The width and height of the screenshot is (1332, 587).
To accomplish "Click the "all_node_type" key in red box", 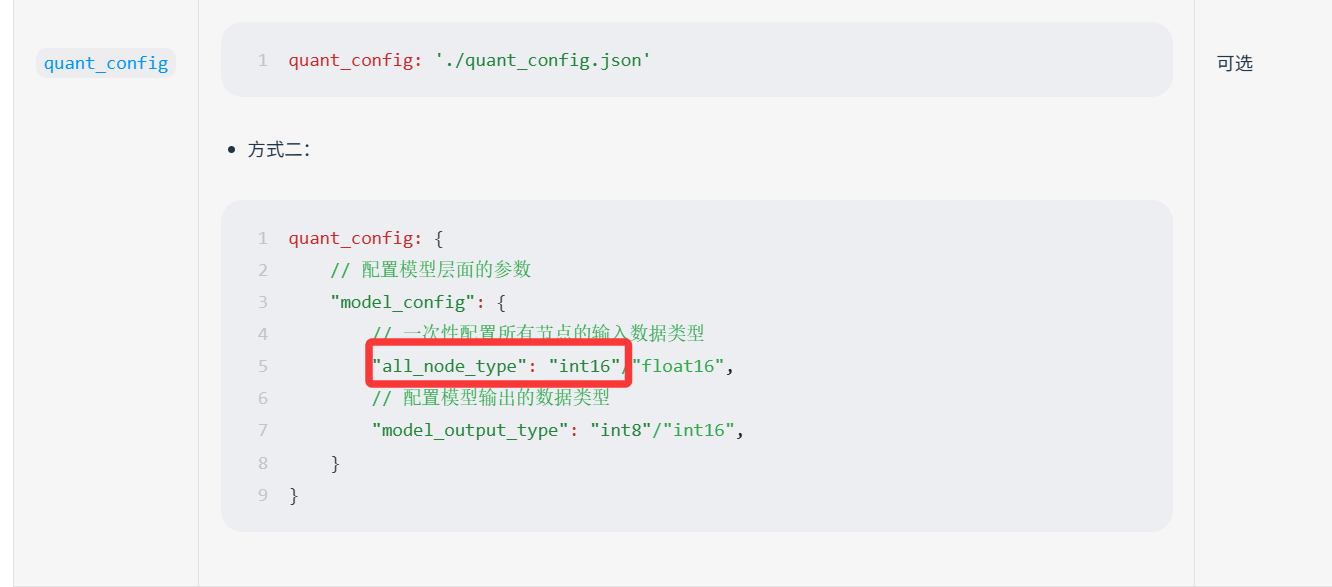I will point(449,366).
